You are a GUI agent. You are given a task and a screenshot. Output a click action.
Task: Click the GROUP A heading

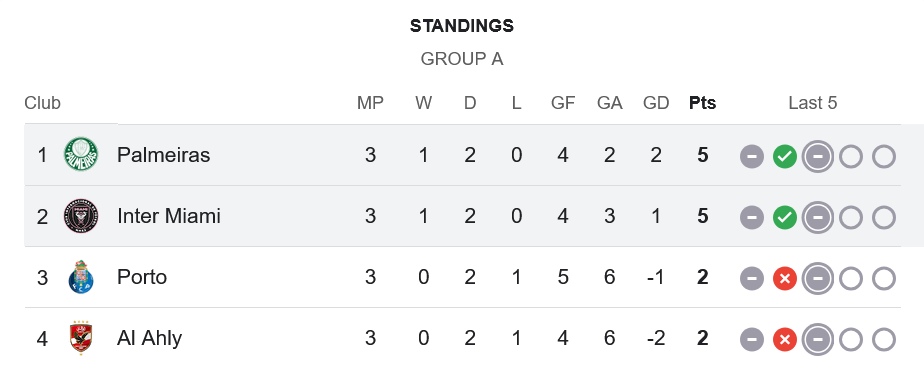tap(462, 59)
